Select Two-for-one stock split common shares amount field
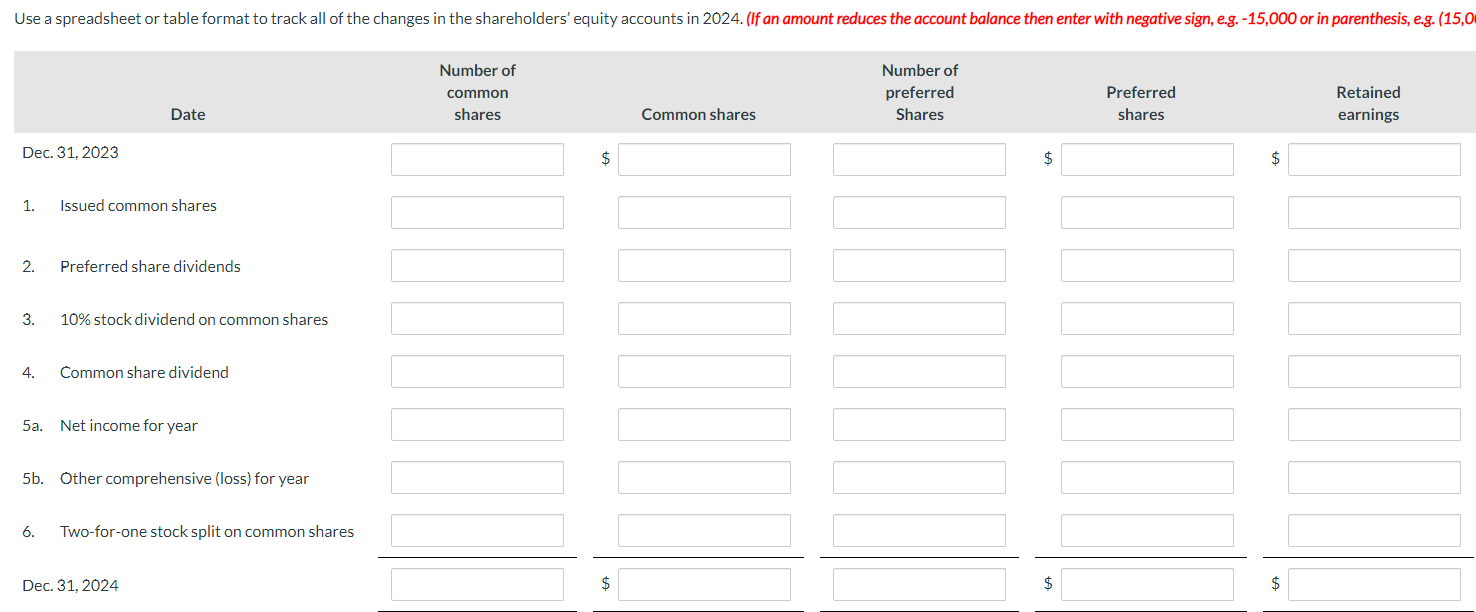This screenshot has width=1476, height=612. click(x=704, y=530)
